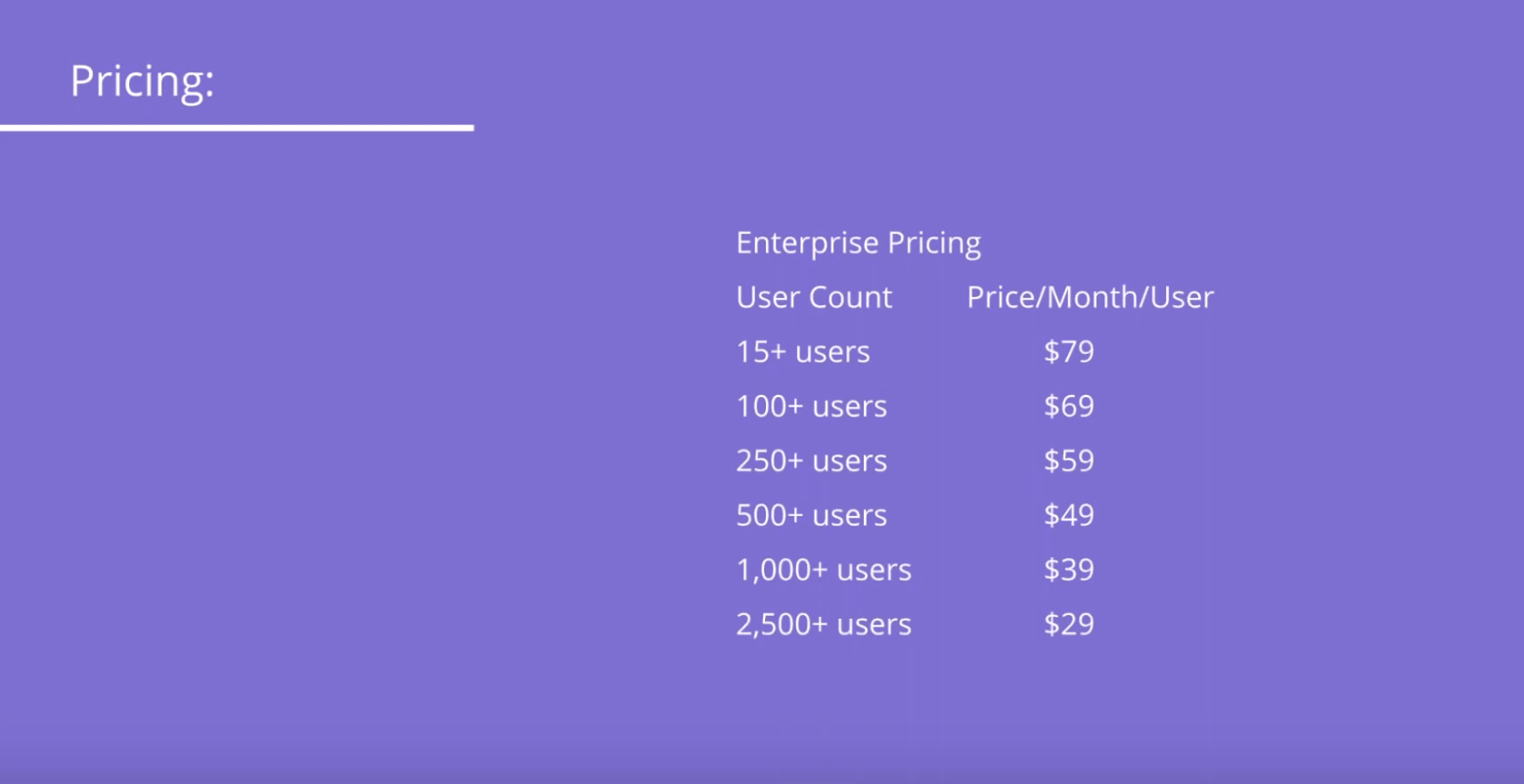
Task: Select the "2,500+ users" row label
Action: 824,625
